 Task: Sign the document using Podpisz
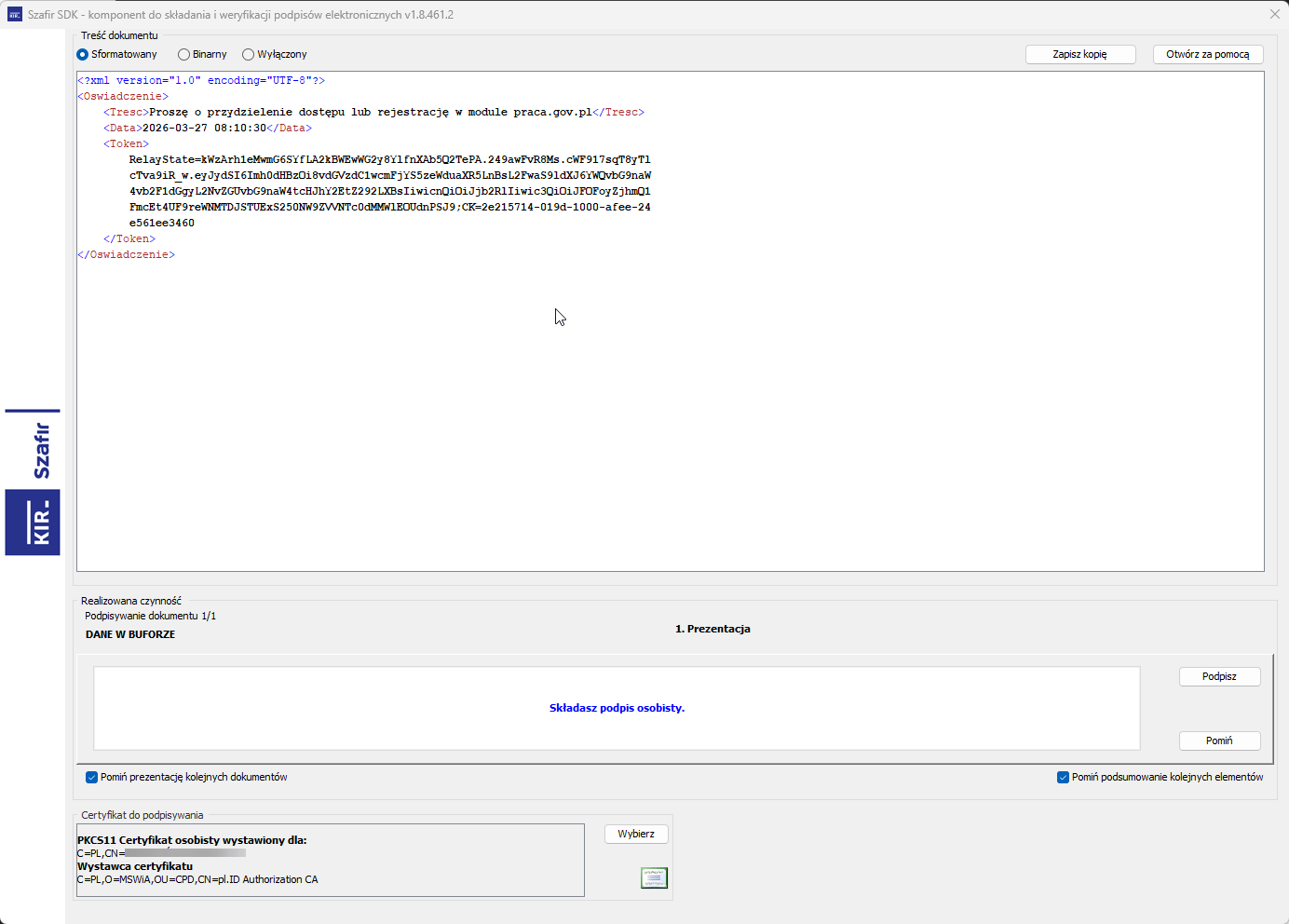pyautogui.click(x=1219, y=676)
